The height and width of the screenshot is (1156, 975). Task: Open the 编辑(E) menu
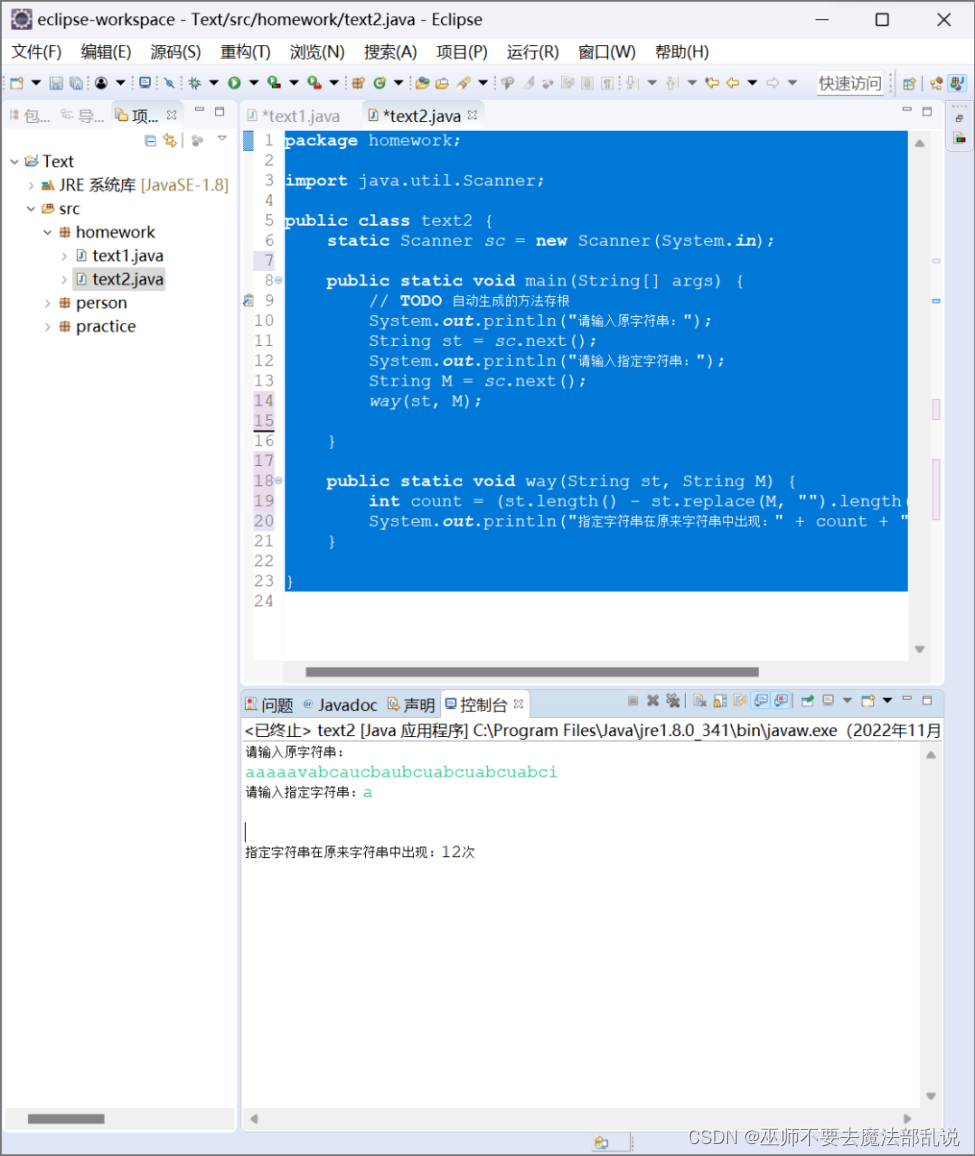click(x=105, y=52)
